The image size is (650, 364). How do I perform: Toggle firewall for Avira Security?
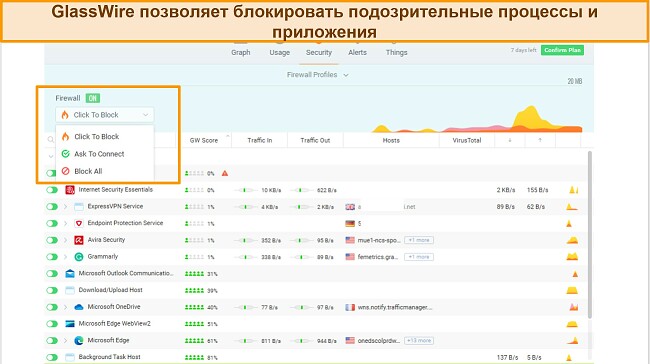(52, 240)
